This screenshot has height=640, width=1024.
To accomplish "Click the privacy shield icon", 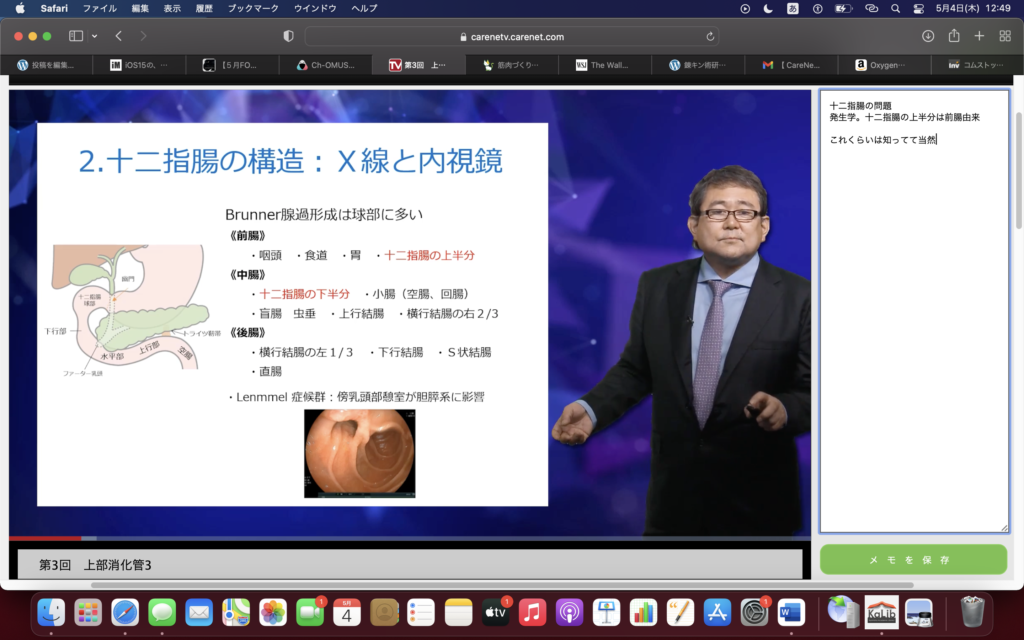I will tap(288, 36).
